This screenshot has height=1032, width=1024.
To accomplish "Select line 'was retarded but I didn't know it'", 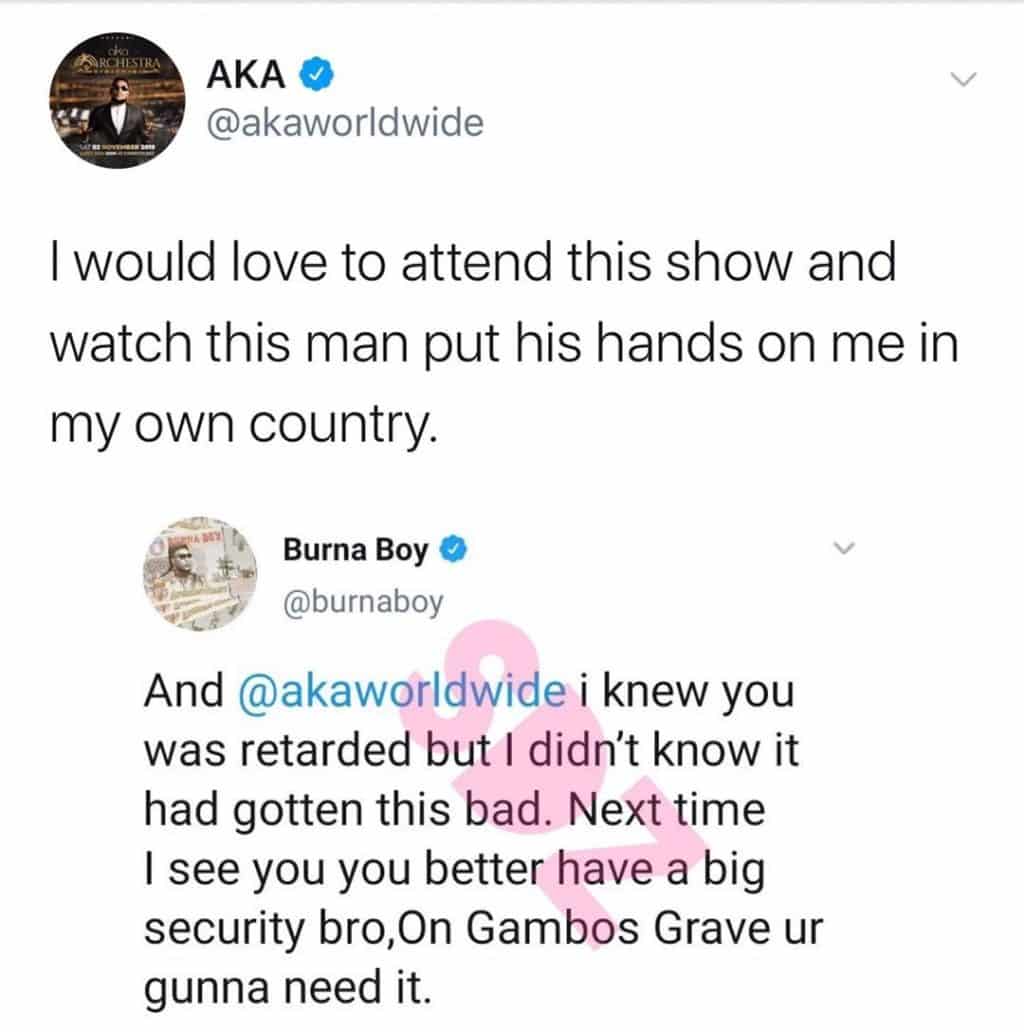I will point(471,750).
